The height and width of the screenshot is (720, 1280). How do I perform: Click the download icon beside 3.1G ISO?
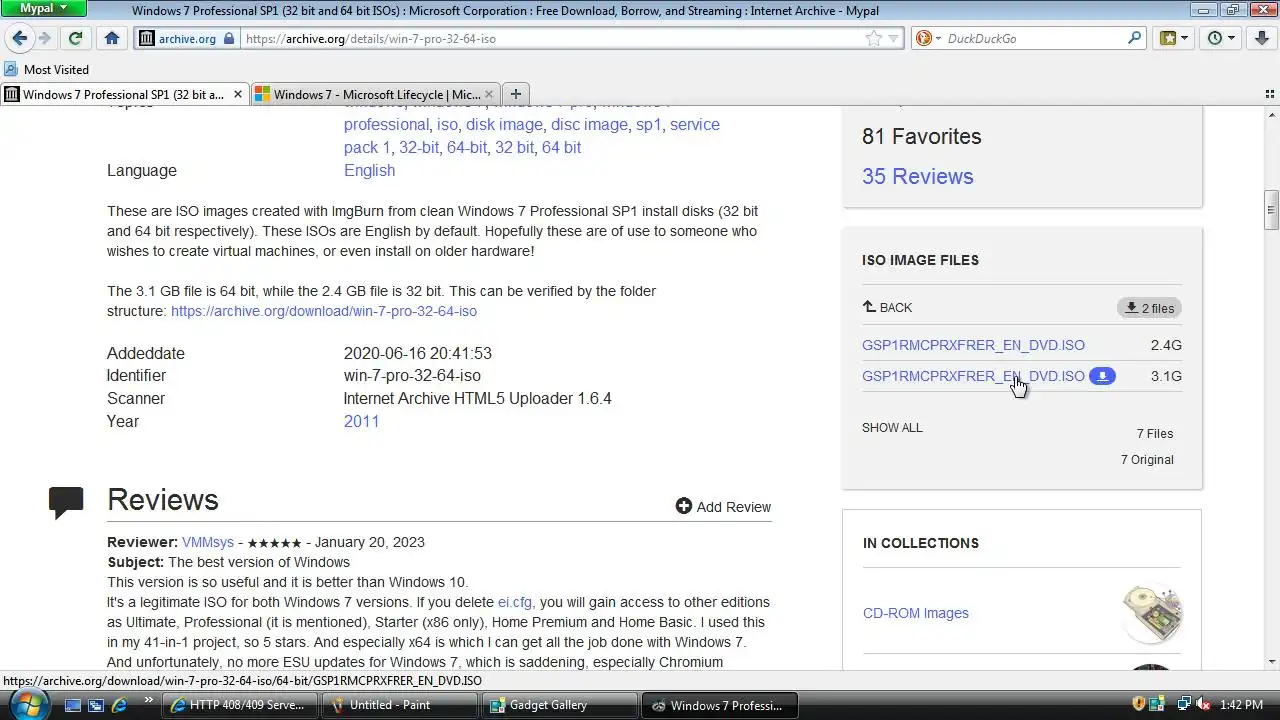[x=1102, y=376]
